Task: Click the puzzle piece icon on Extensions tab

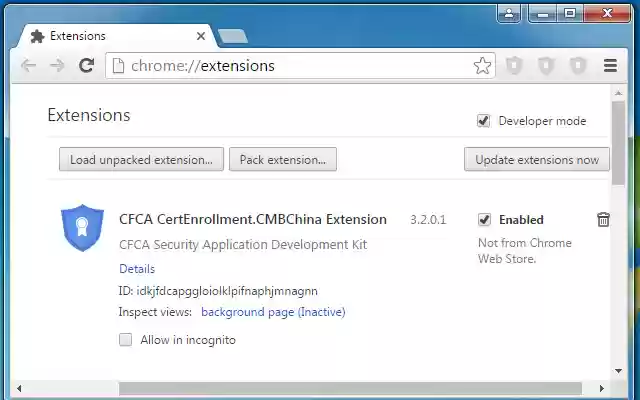Action: coord(38,36)
